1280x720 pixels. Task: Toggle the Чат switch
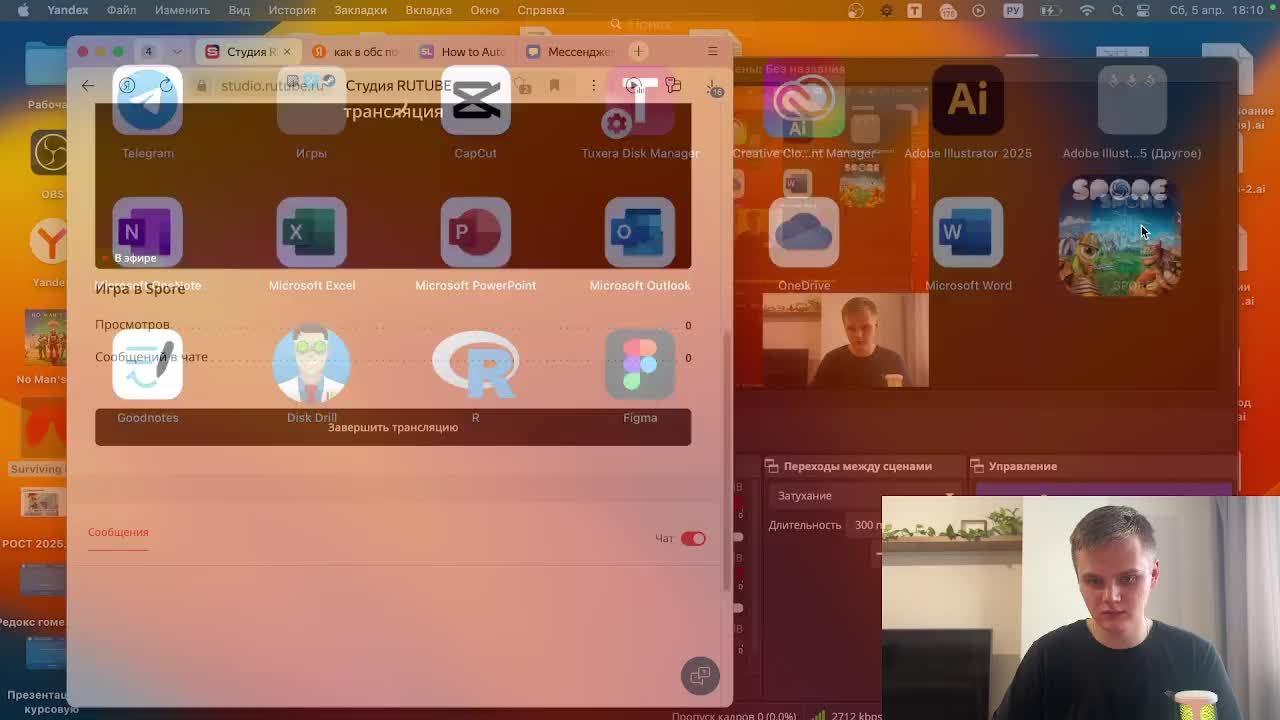tap(693, 539)
